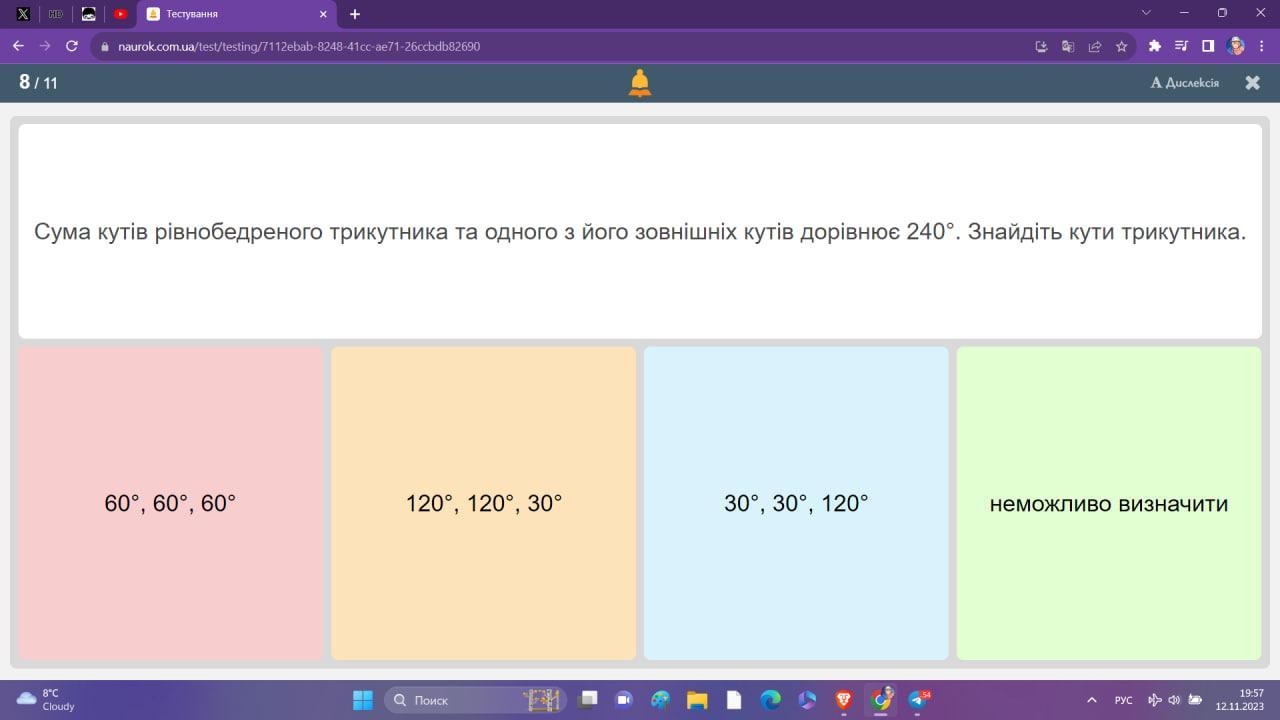
Task: Switch to Chrome in the taskbar
Action: [x=881, y=700]
